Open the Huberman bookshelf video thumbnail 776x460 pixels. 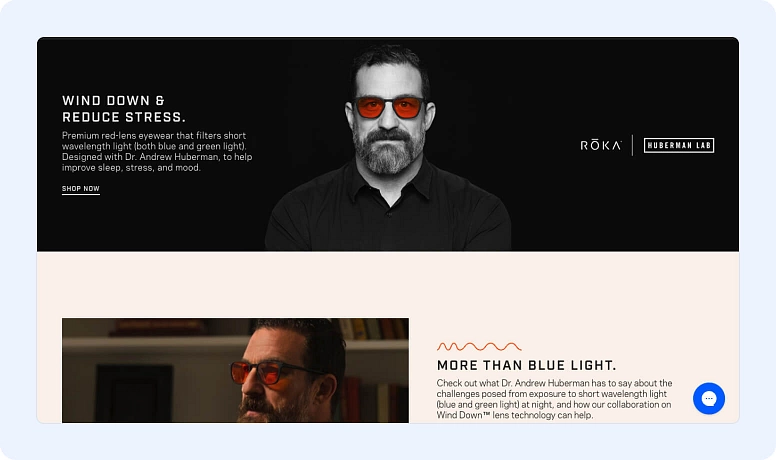click(235, 370)
